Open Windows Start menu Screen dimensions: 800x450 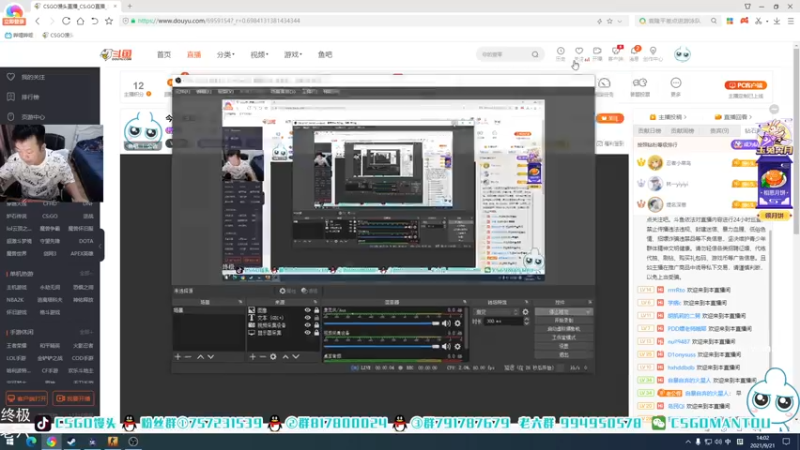tap(10, 442)
